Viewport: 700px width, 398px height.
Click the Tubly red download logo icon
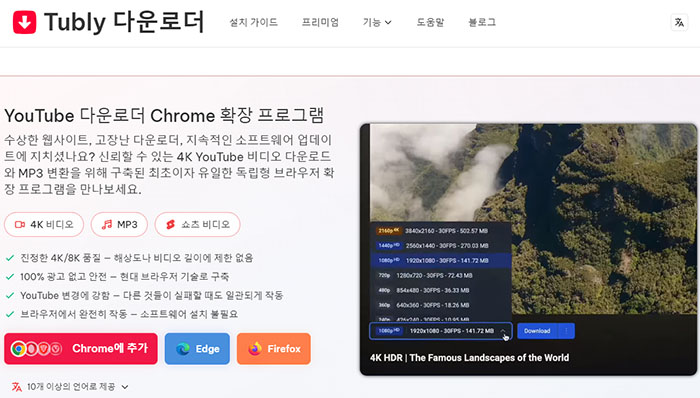pyautogui.click(x=25, y=22)
